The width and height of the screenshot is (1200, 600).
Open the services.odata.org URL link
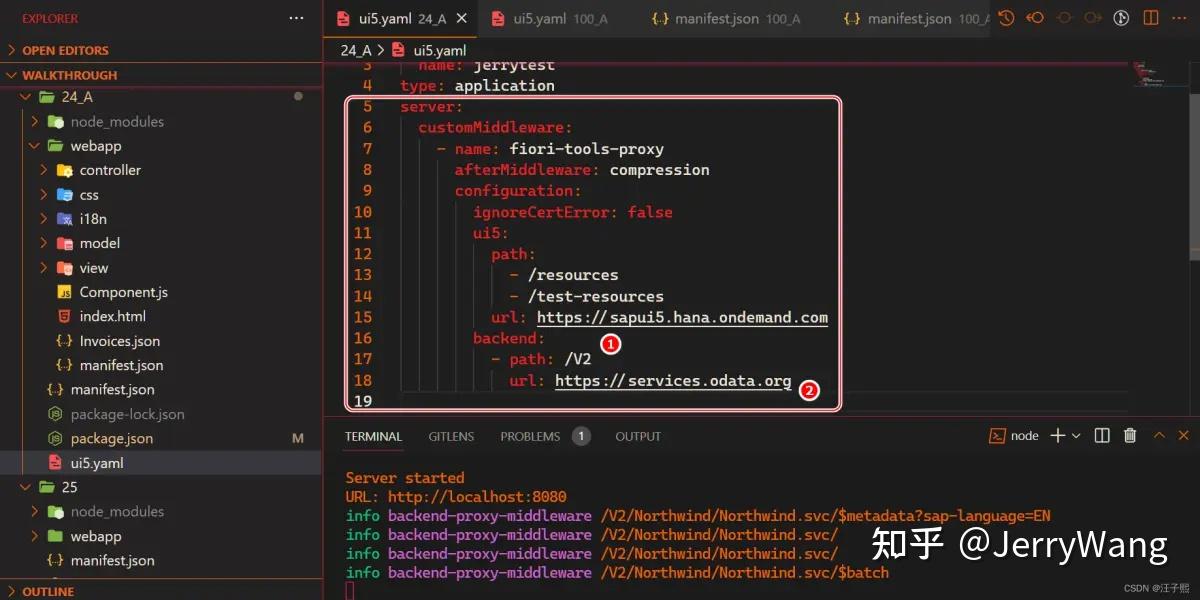(673, 380)
